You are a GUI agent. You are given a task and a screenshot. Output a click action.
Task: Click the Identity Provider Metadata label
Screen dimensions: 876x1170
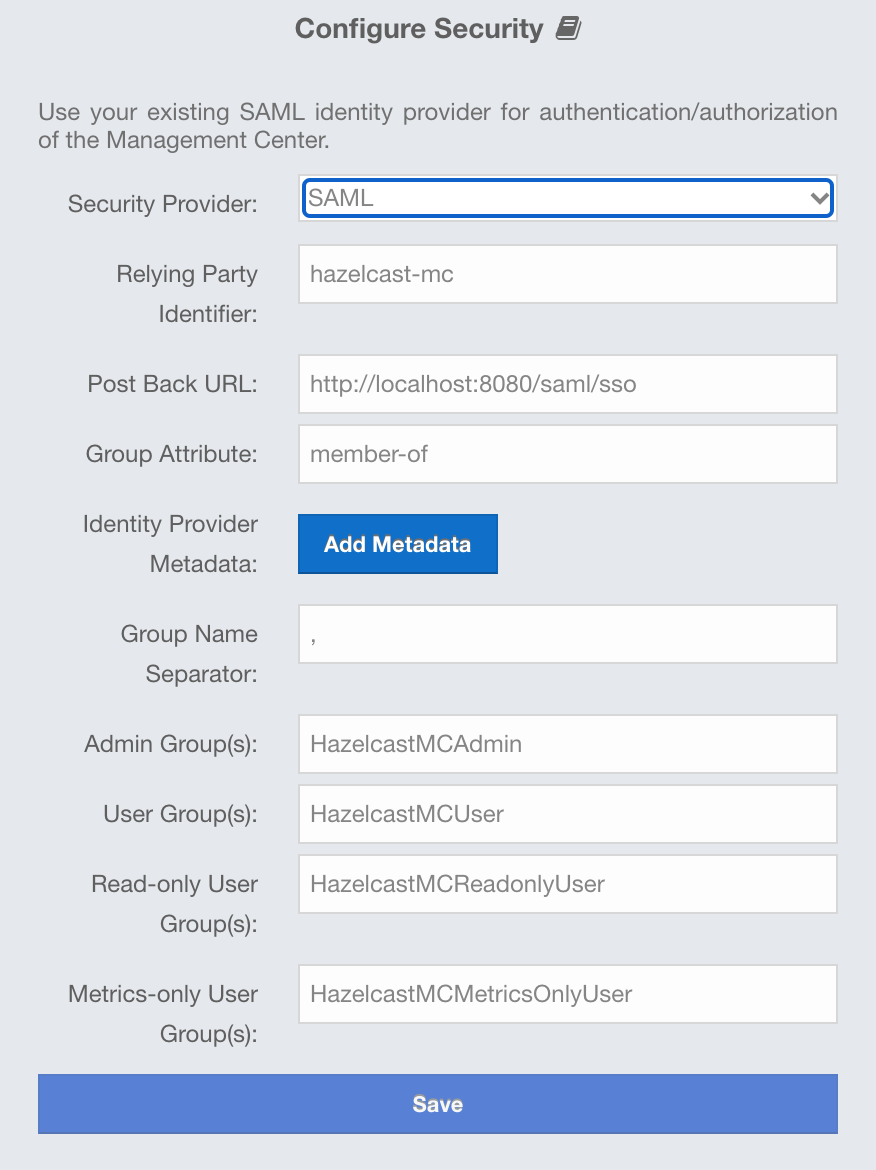click(170, 544)
